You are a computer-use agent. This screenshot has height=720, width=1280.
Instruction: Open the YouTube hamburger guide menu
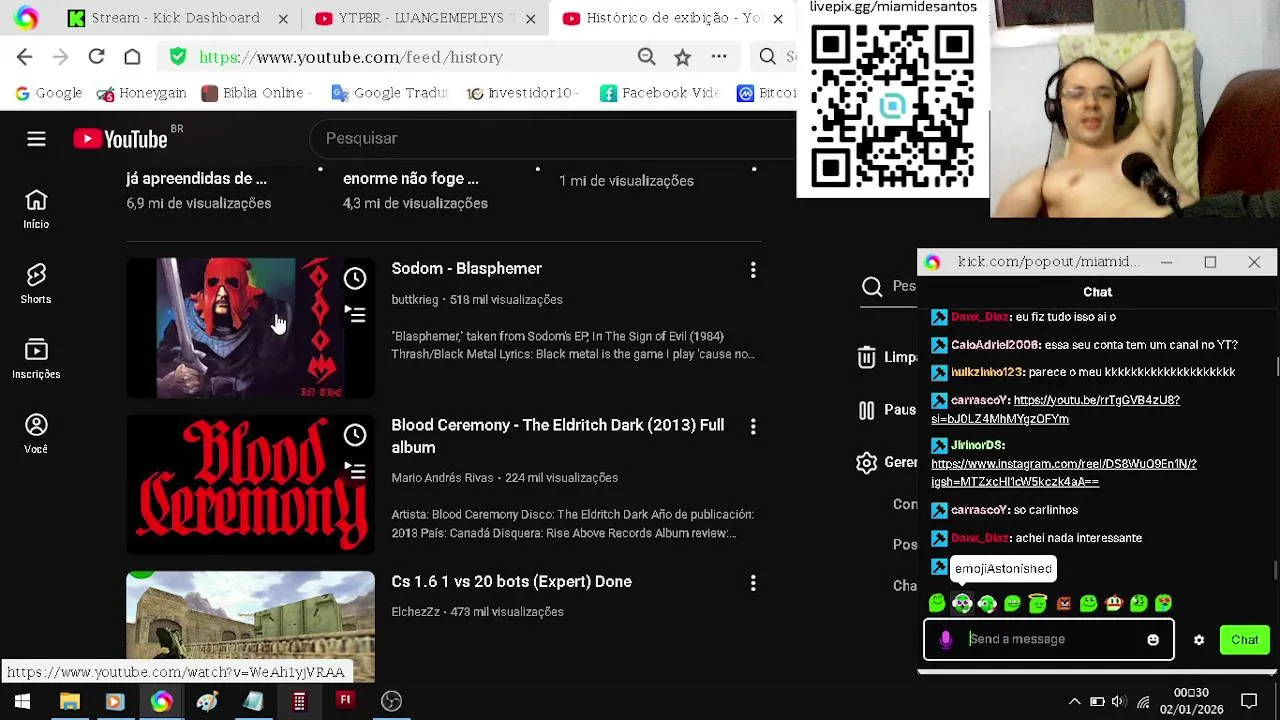36,139
